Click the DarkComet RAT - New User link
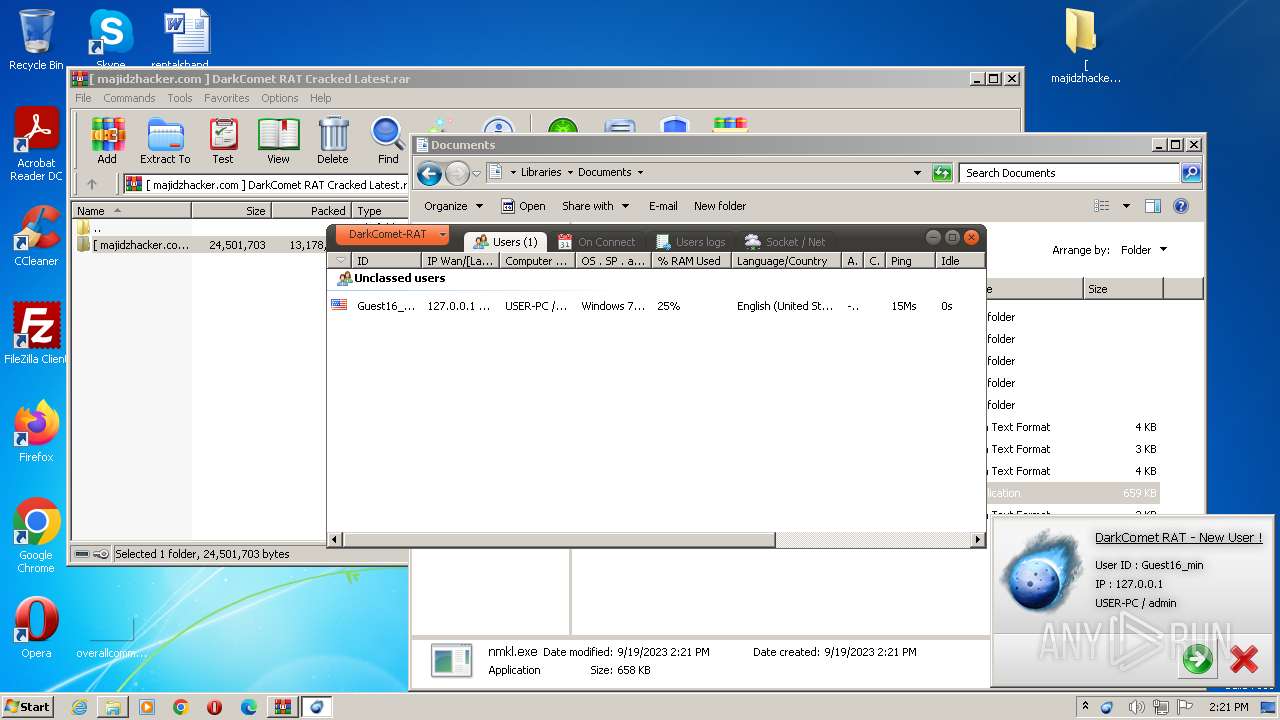Viewport: 1280px width, 720px height. pyautogui.click(x=1178, y=538)
